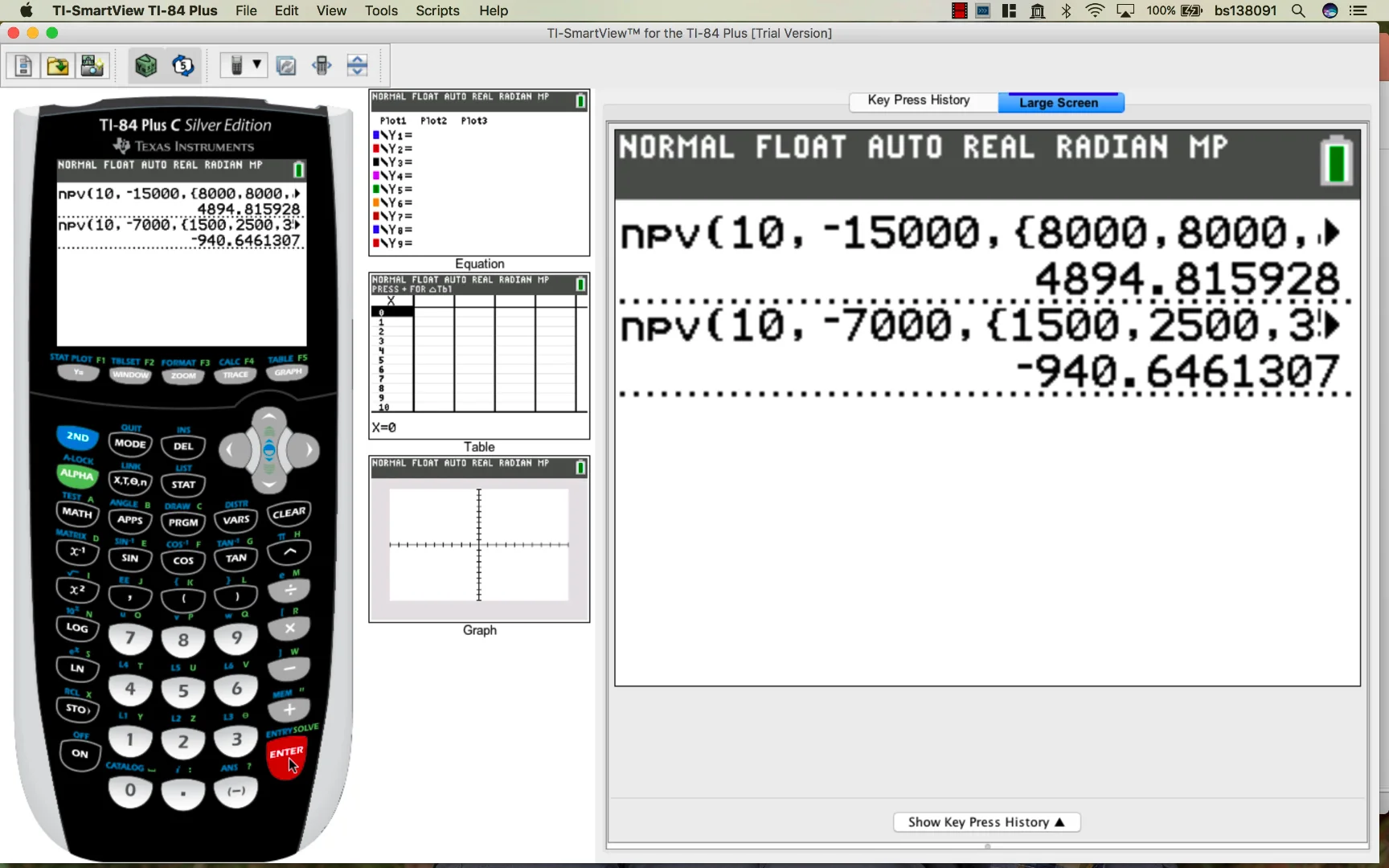
Task: Click the CLEAR calculator key
Action: point(289,513)
